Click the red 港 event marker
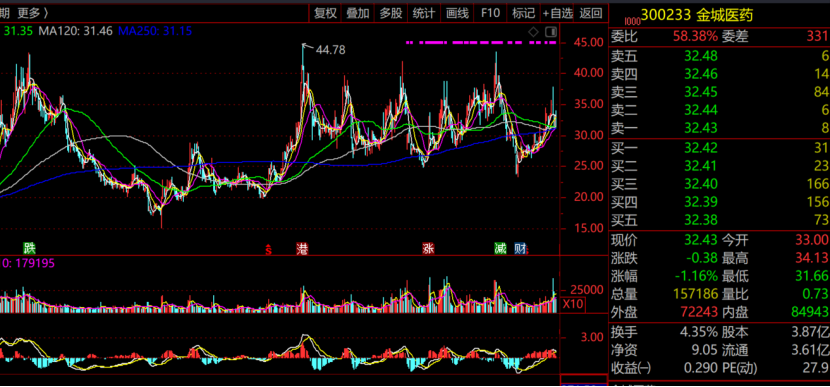This screenshot has width=830, height=387. (x=303, y=248)
